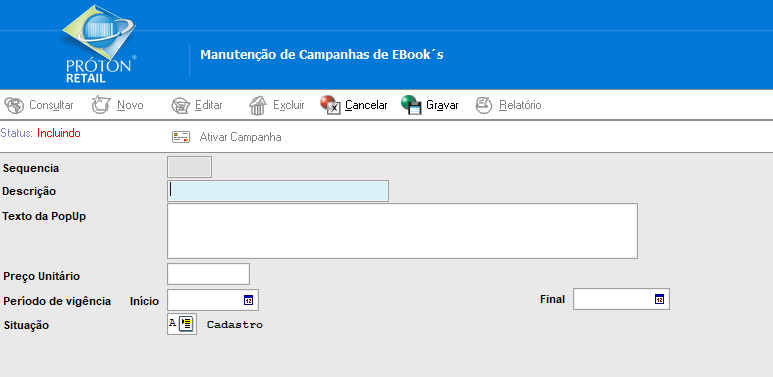This screenshot has width=773, height=377.
Task: Focus the Preço Unitário field
Action: (209, 274)
